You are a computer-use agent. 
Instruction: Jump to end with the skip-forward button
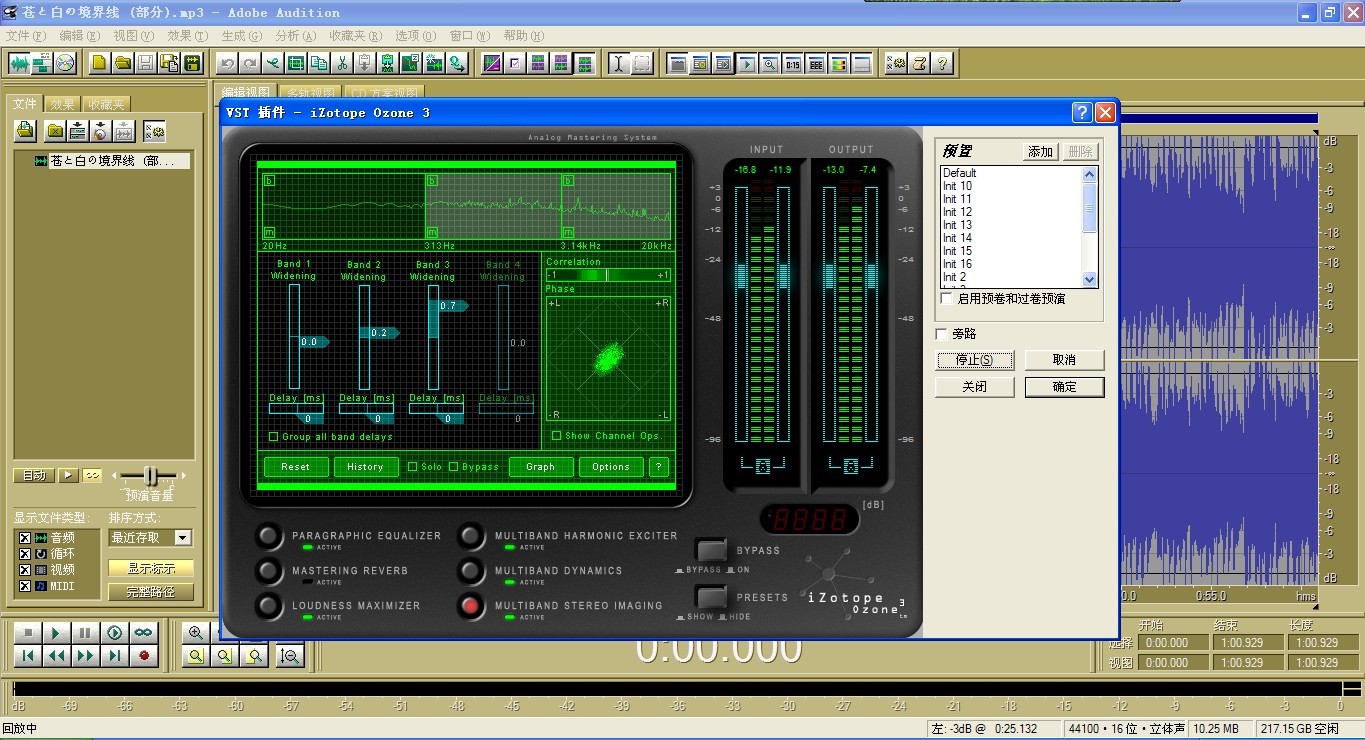pyautogui.click(x=115, y=656)
